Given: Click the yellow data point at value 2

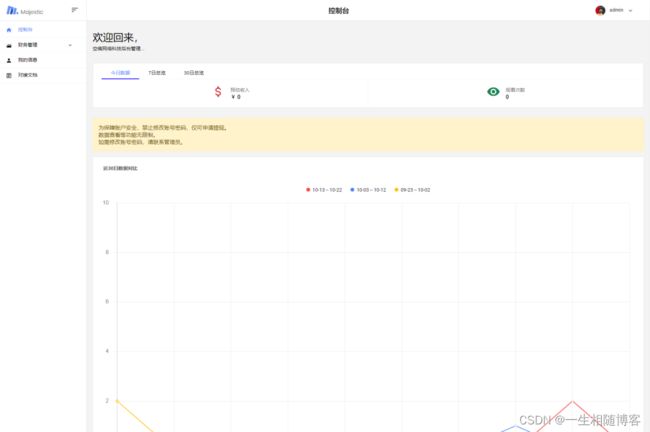Looking at the screenshot, I should (117, 401).
